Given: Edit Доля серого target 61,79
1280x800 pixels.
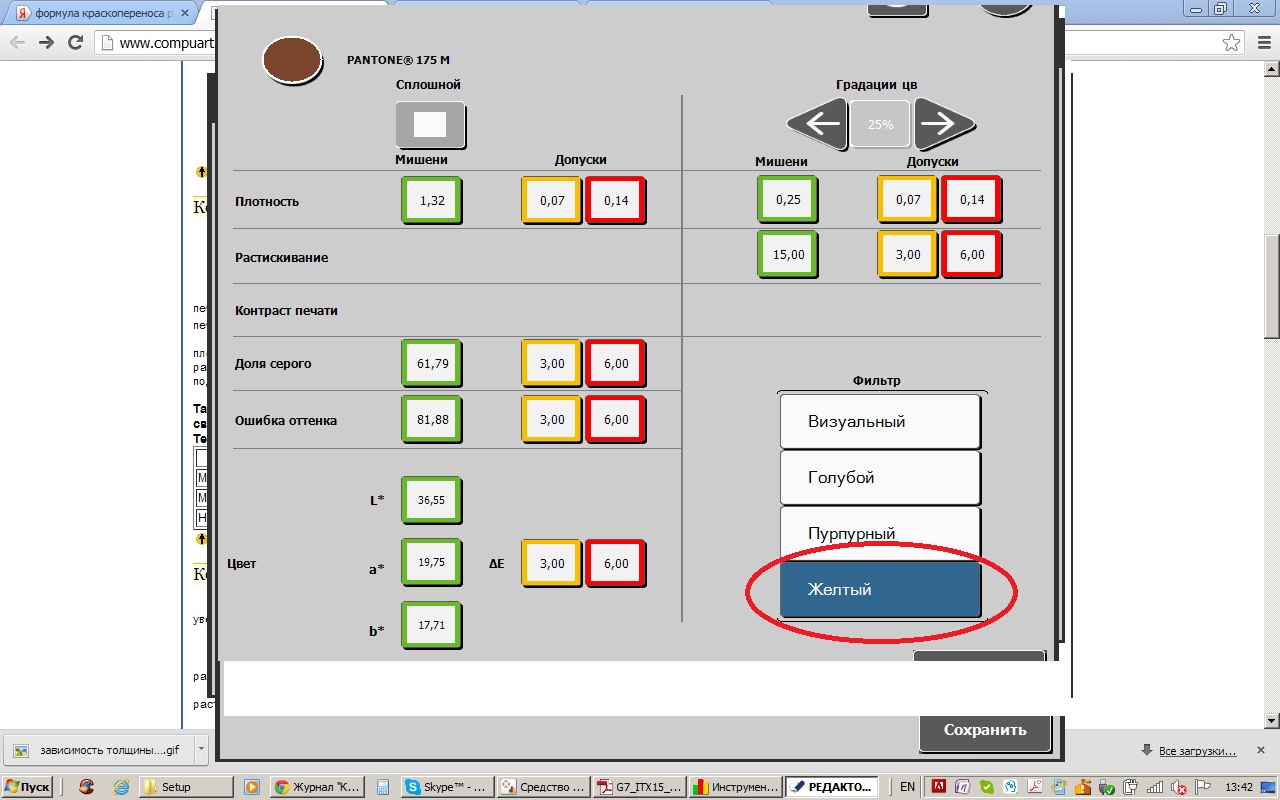Looking at the screenshot, I should [431, 363].
